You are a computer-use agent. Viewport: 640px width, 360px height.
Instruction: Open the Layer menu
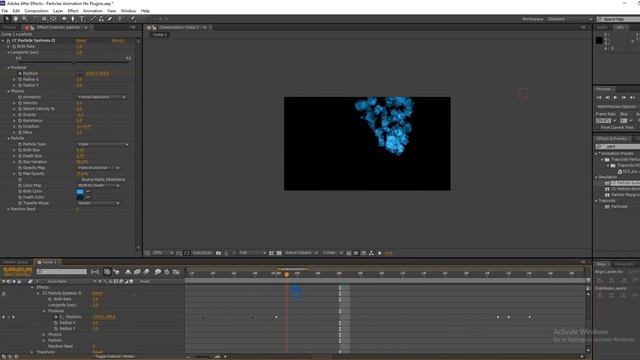[58, 11]
